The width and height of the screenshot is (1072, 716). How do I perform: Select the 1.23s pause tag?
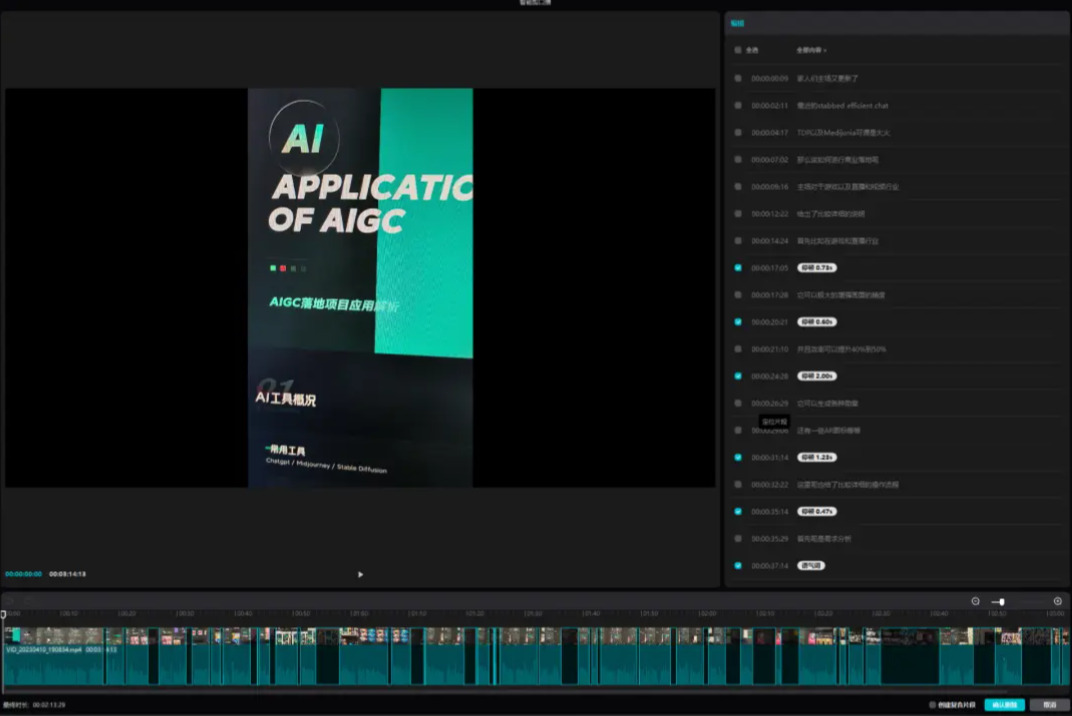[817, 457]
